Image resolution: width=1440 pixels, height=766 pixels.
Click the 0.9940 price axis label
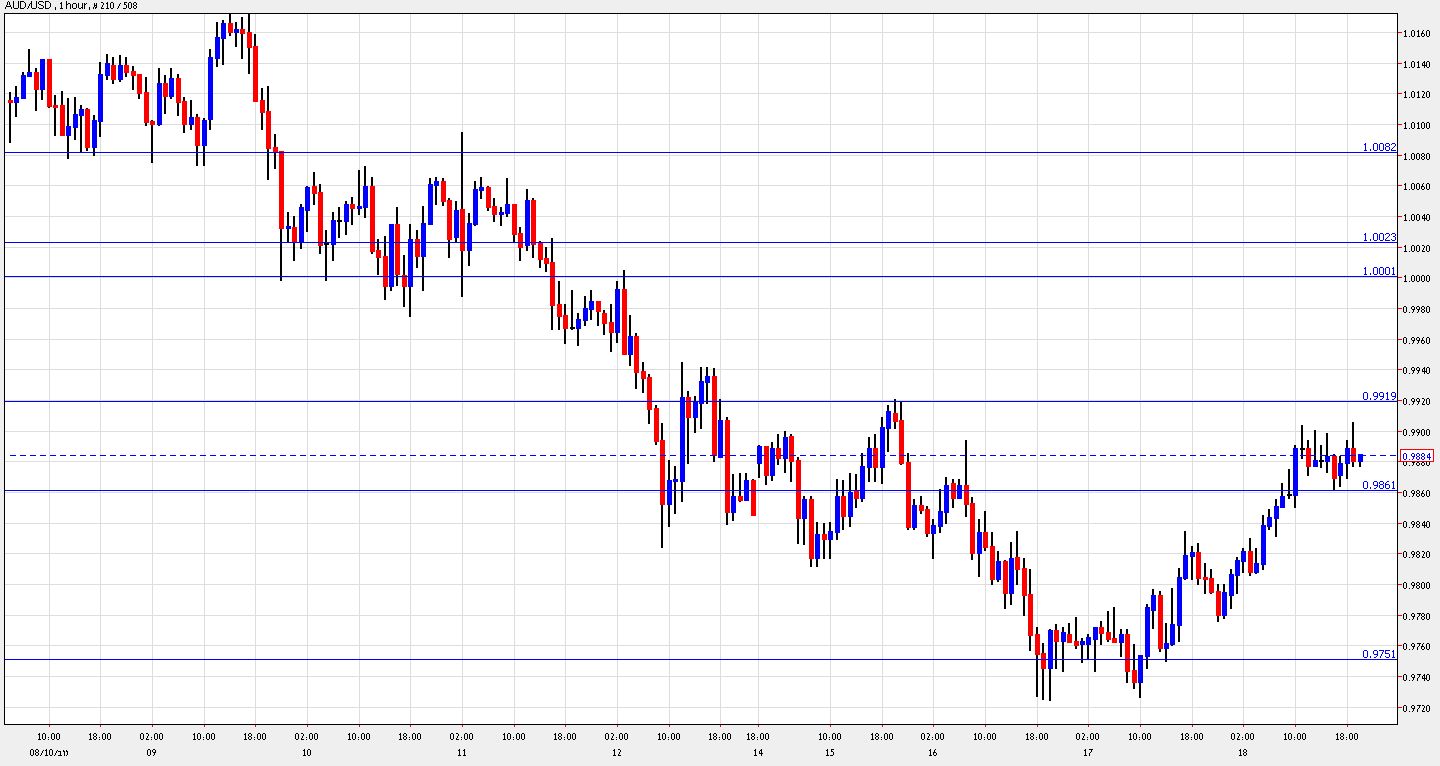point(1418,370)
